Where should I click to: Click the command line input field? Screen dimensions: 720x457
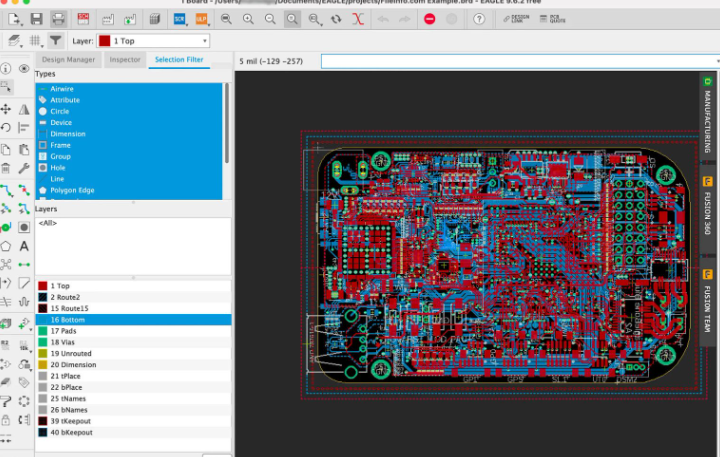(x=519, y=61)
